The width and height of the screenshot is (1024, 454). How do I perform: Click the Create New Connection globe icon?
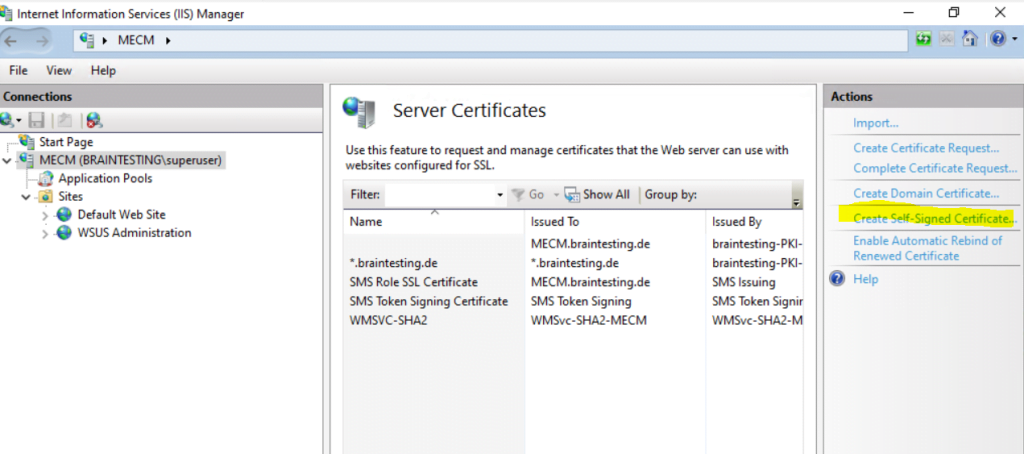[7, 120]
